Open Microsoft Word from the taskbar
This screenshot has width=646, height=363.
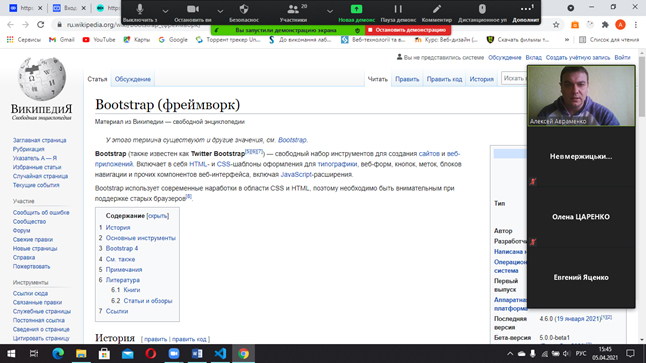tap(197, 354)
